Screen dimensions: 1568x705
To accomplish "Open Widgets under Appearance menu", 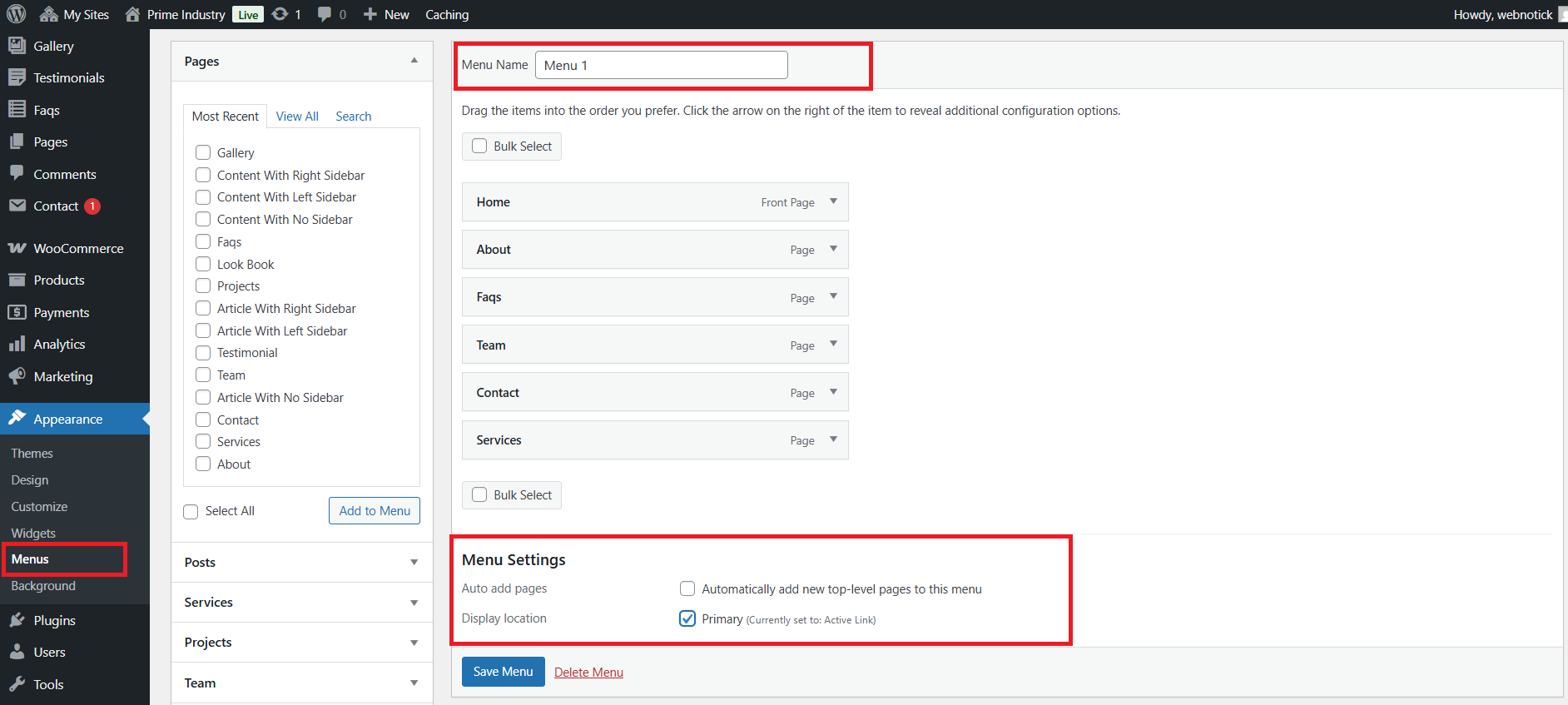I will coord(33,533).
